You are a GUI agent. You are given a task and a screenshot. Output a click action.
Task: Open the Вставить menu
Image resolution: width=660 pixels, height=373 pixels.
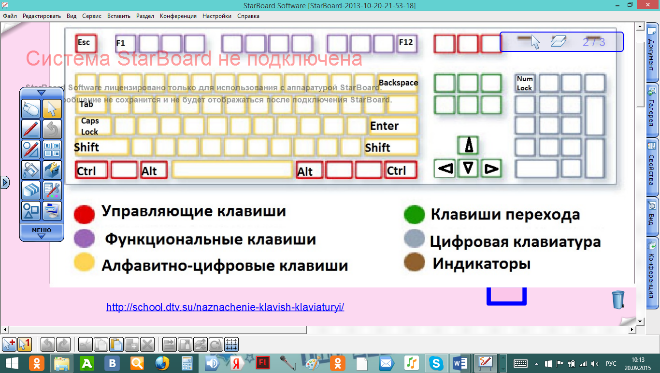(x=119, y=16)
